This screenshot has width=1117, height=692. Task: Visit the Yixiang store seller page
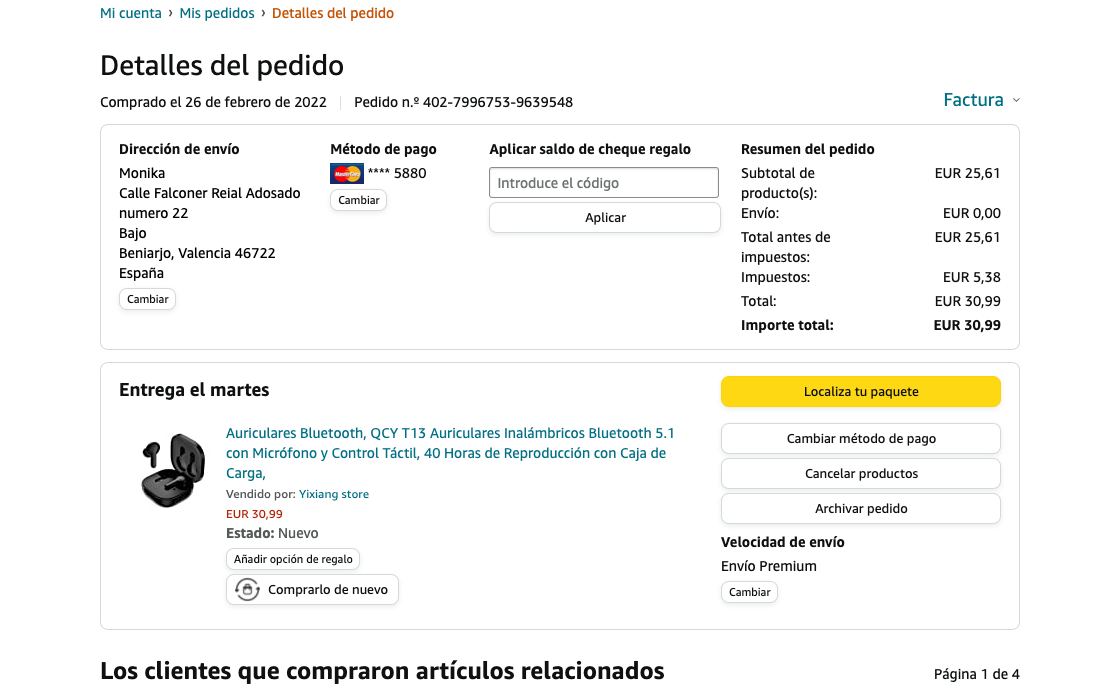(334, 494)
